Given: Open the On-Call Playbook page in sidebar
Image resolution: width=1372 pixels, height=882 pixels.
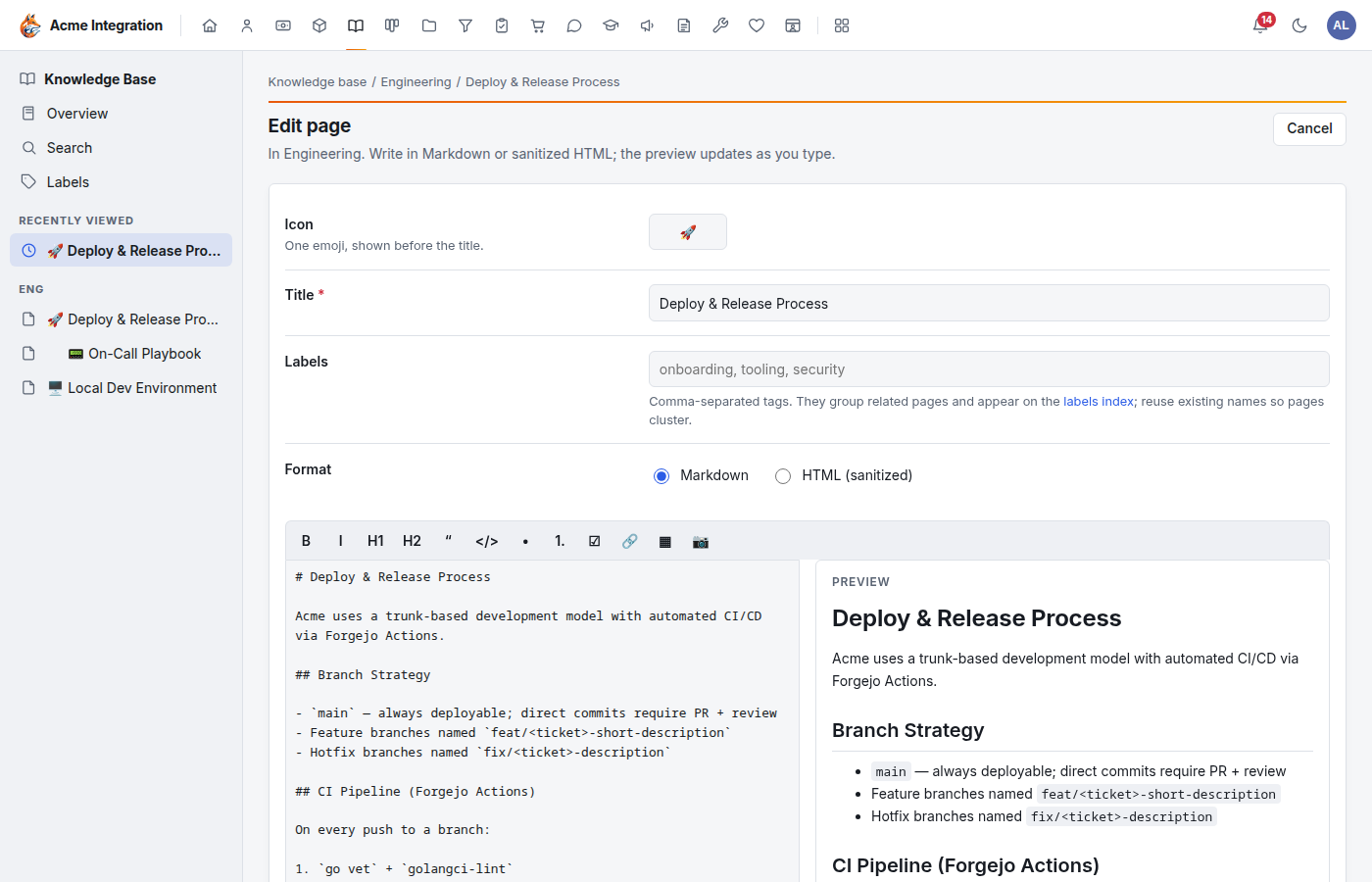Looking at the screenshot, I should (122, 354).
